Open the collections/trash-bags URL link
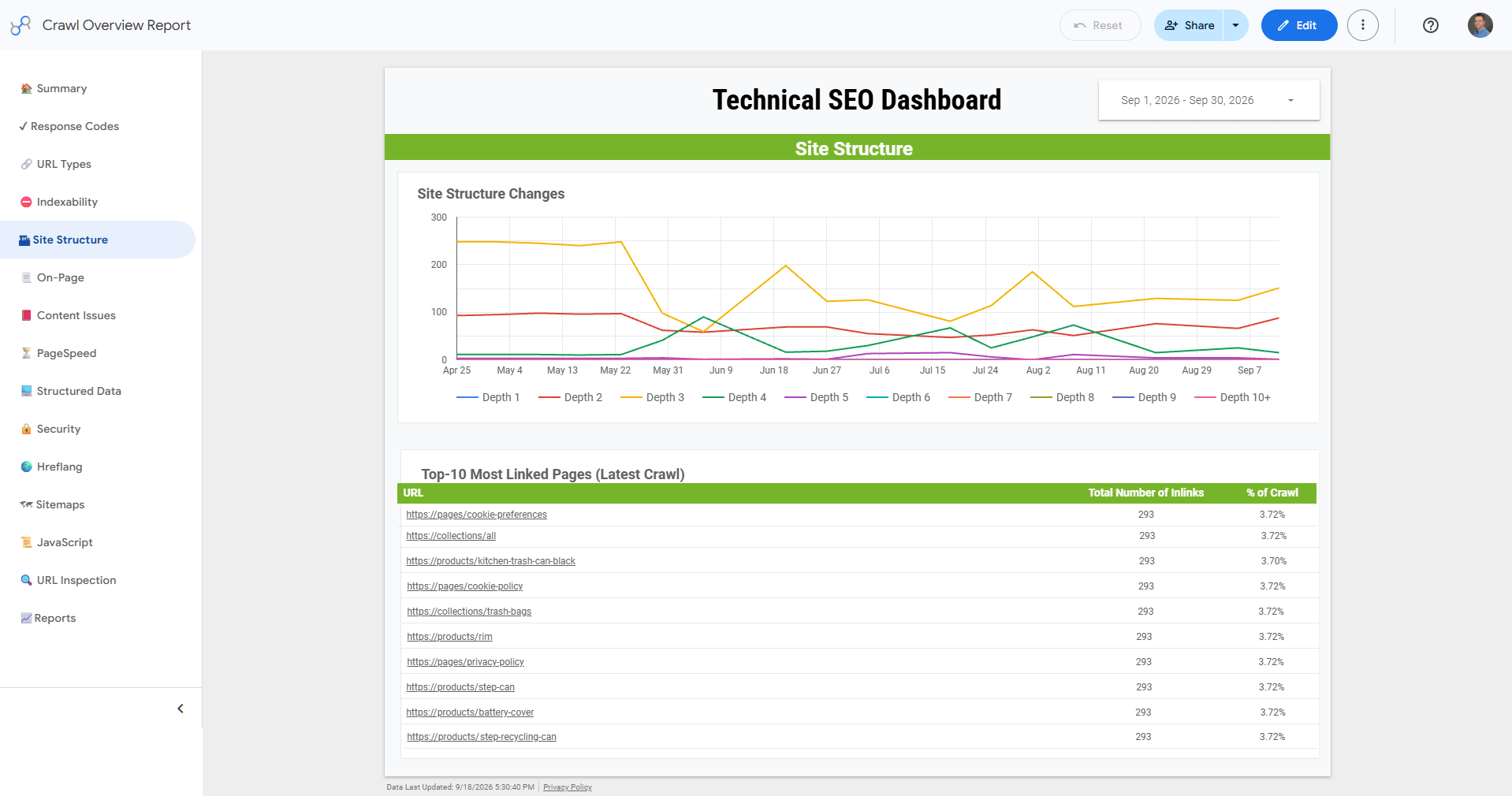Screen dimensions: 1512x796 pyautogui.click(x=469, y=612)
